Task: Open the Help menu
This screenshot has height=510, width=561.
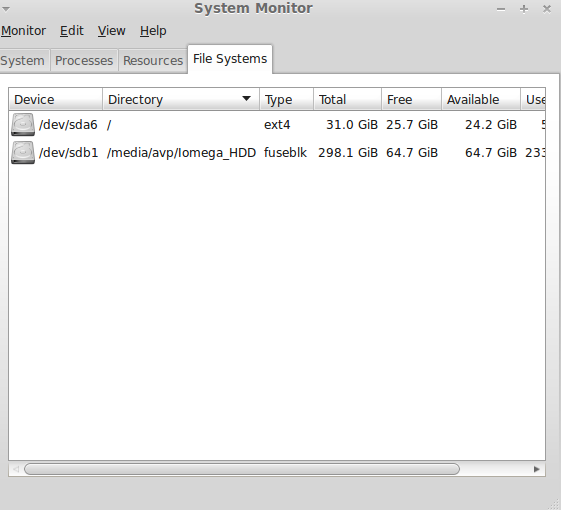Action: tap(153, 31)
